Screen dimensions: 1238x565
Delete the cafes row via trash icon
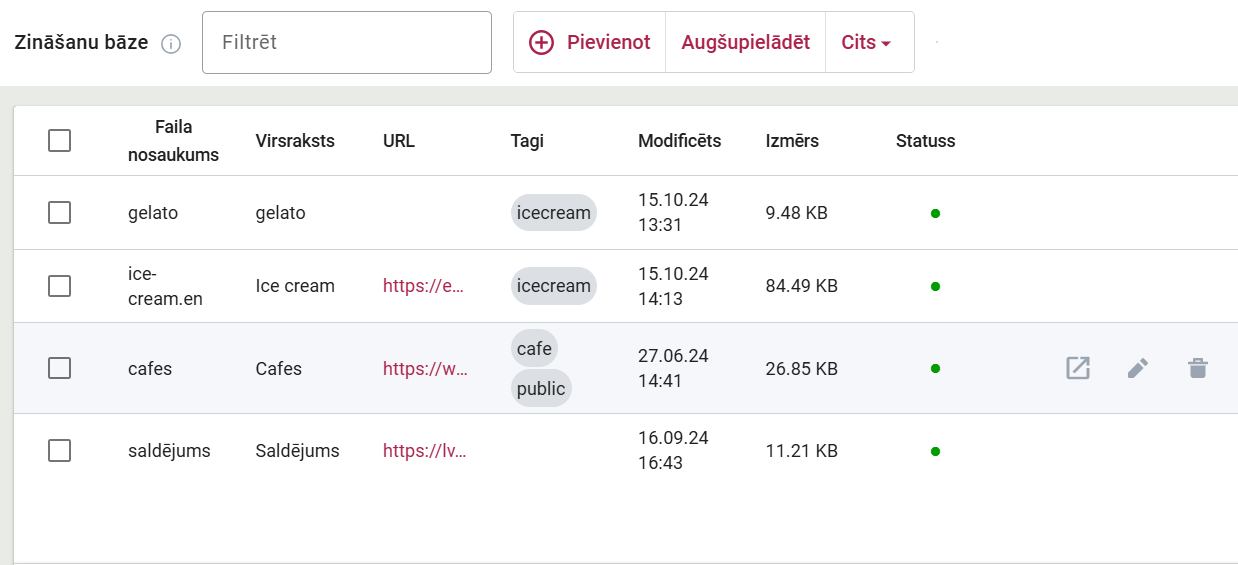coord(1198,368)
